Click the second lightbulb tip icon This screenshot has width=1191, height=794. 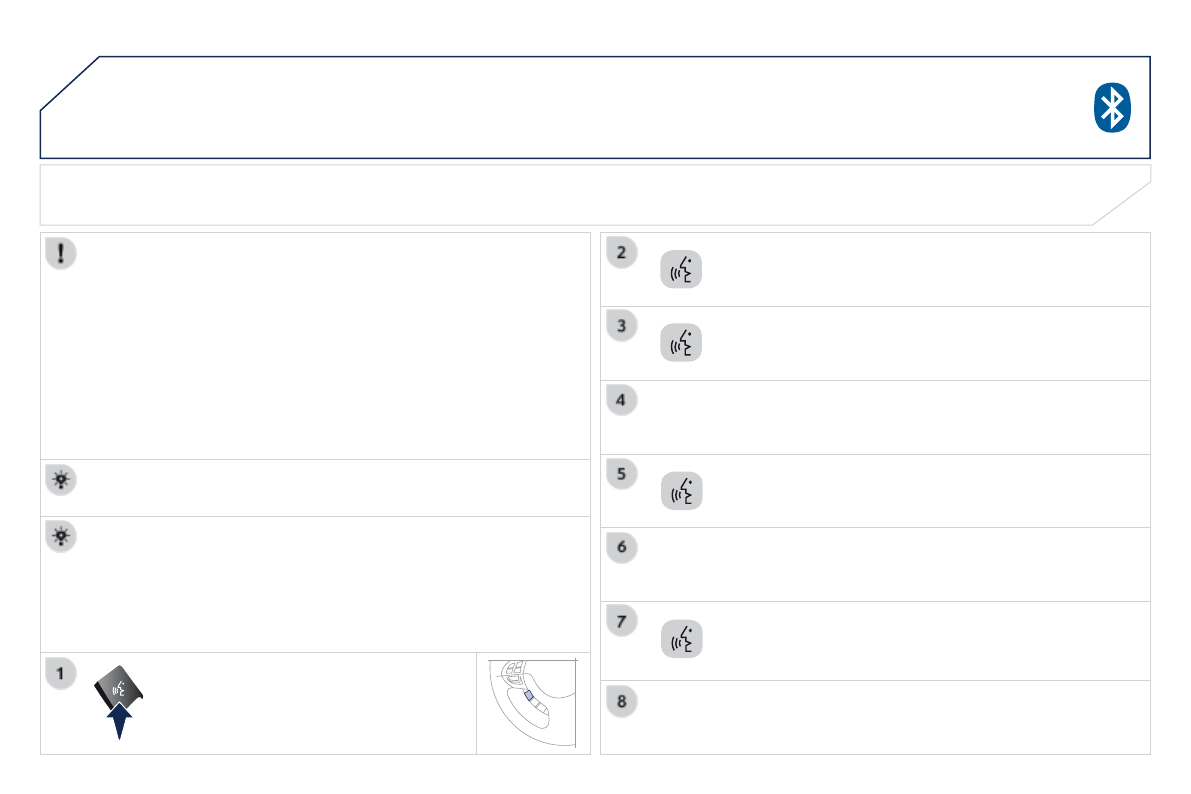62,537
